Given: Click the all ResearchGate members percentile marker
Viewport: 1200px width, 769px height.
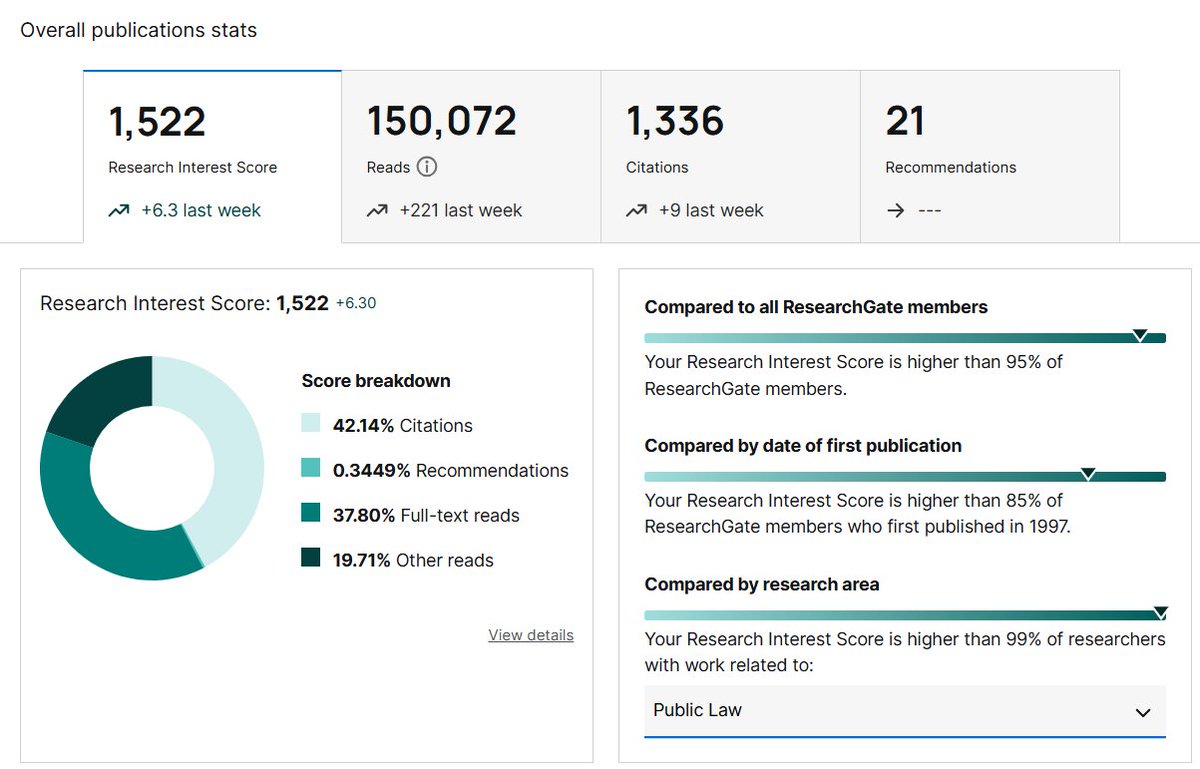Looking at the screenshot, I should click(x=1139, y=335).
